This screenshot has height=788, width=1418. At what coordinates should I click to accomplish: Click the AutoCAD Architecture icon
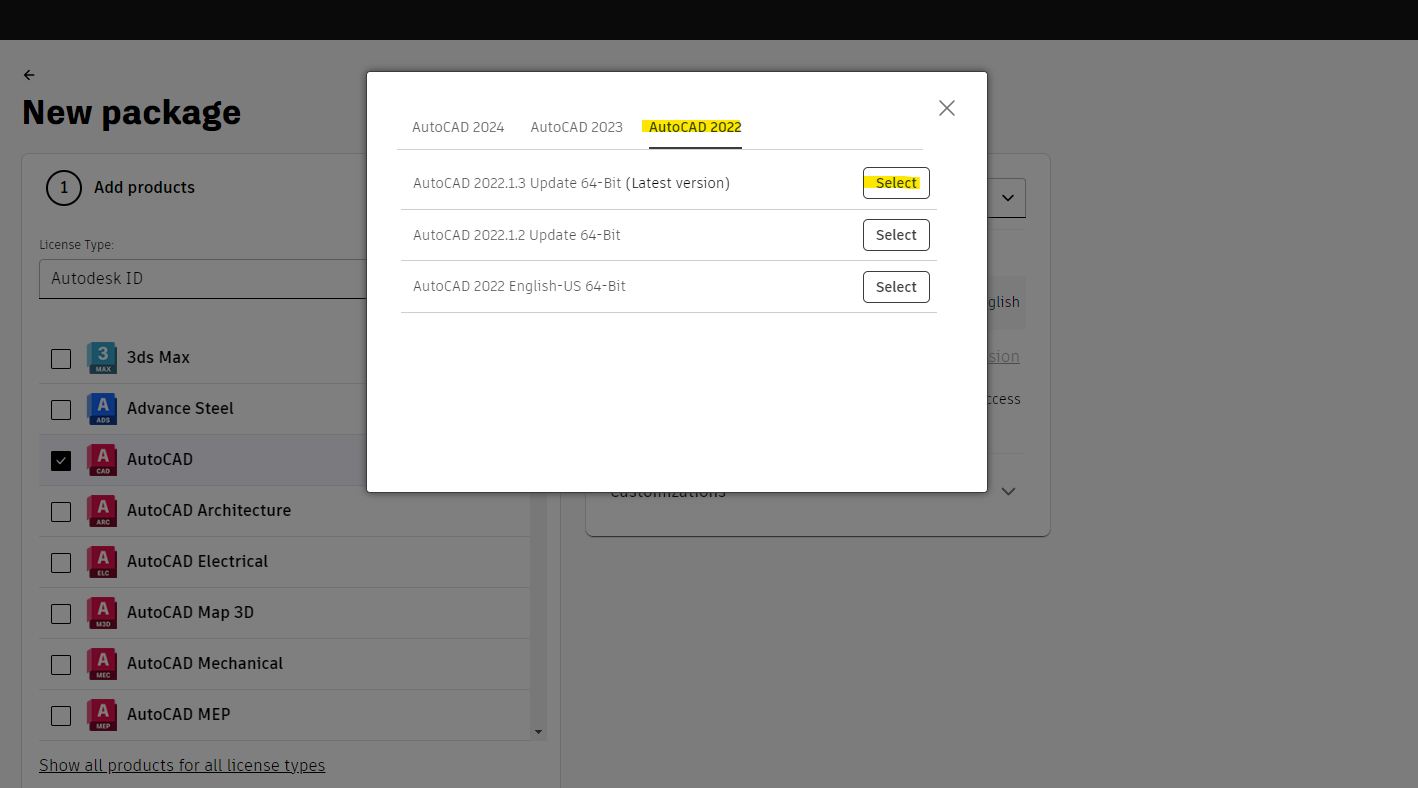tap(101, 510)
